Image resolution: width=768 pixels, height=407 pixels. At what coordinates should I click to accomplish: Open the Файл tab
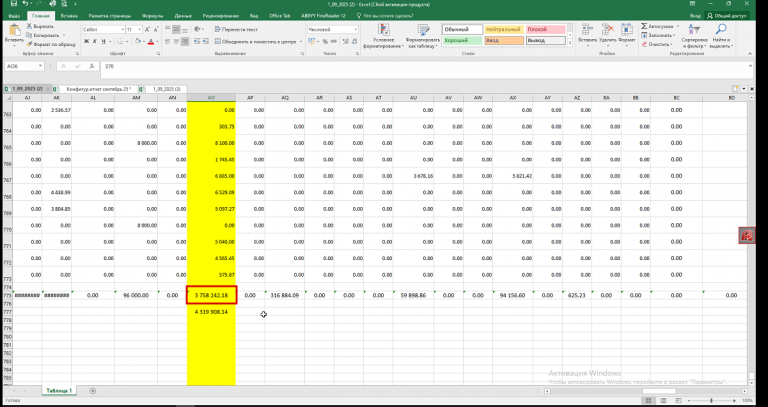pos(14,16)
